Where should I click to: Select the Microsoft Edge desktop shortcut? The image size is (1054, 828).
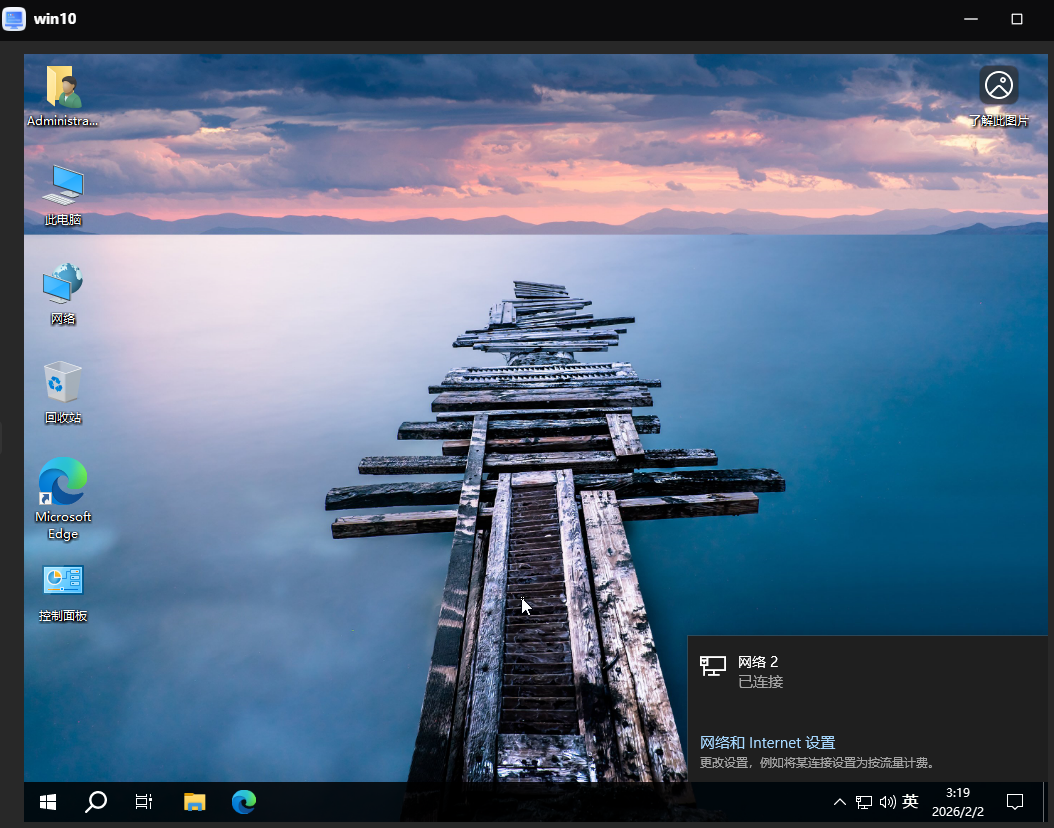pyautogui.click(x=63, y=497)
